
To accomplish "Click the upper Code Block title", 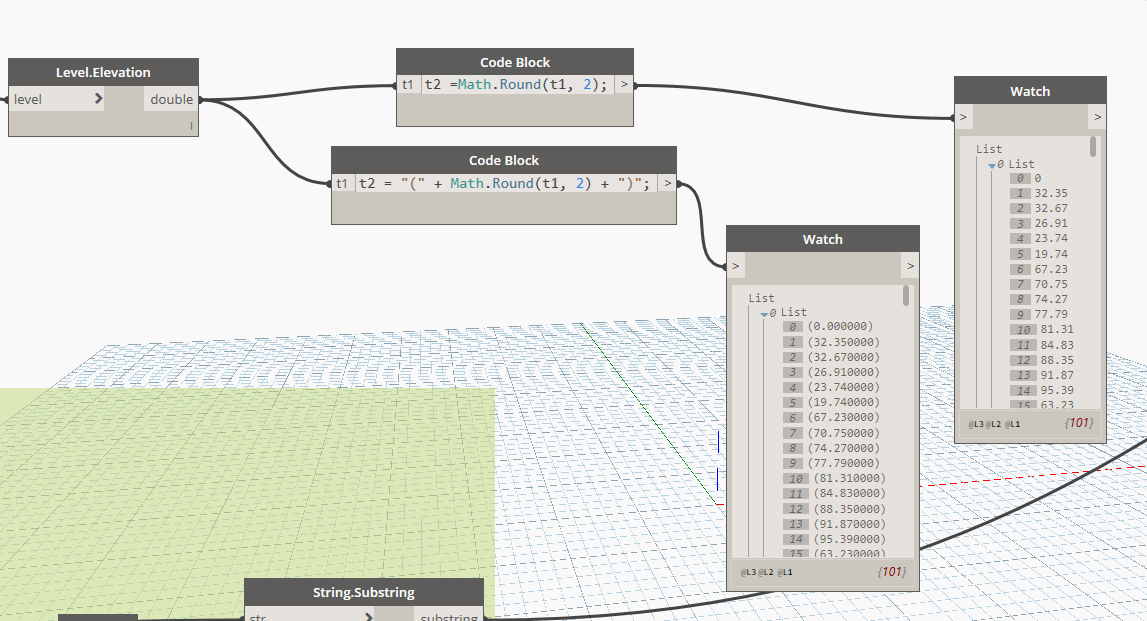I will [515, 62].
